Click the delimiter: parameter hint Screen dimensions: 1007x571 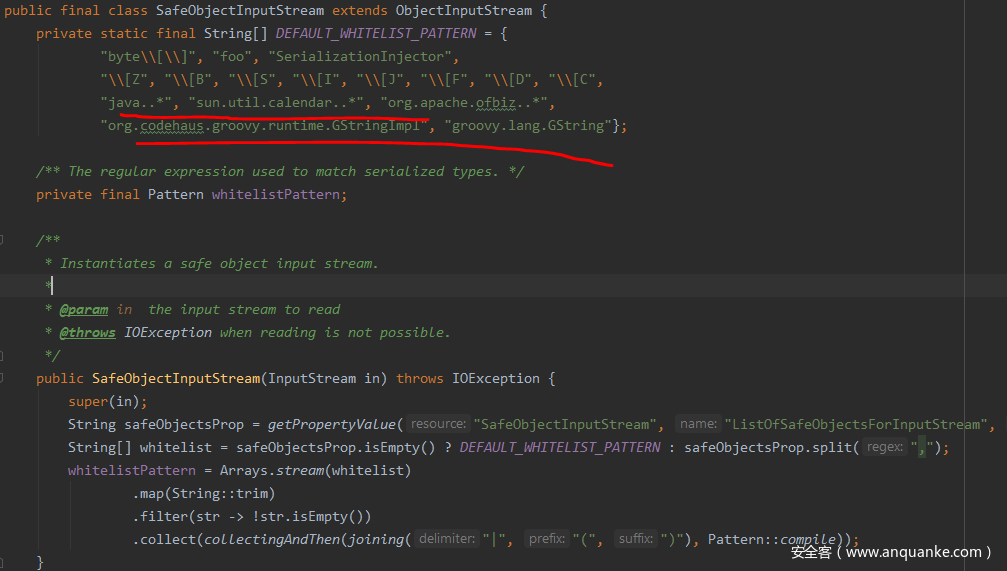tap(447, 539)
